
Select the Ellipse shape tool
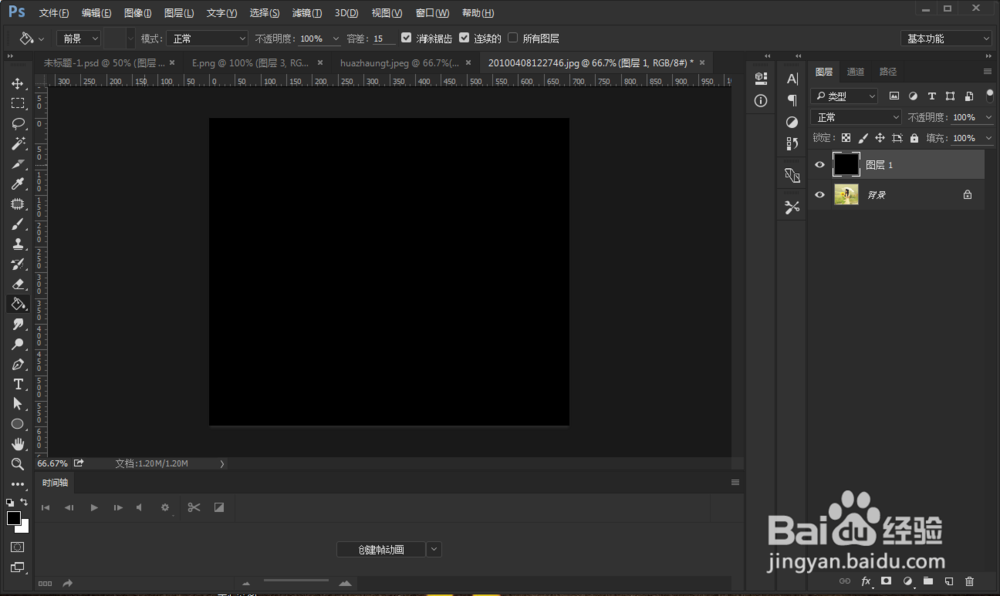click(x=18, y=424)
